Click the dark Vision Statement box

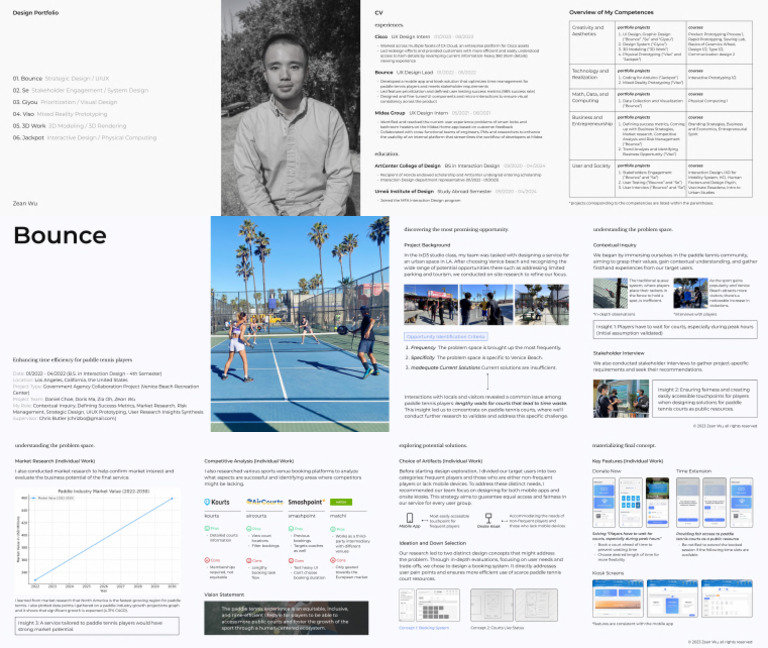click(286, 618)
